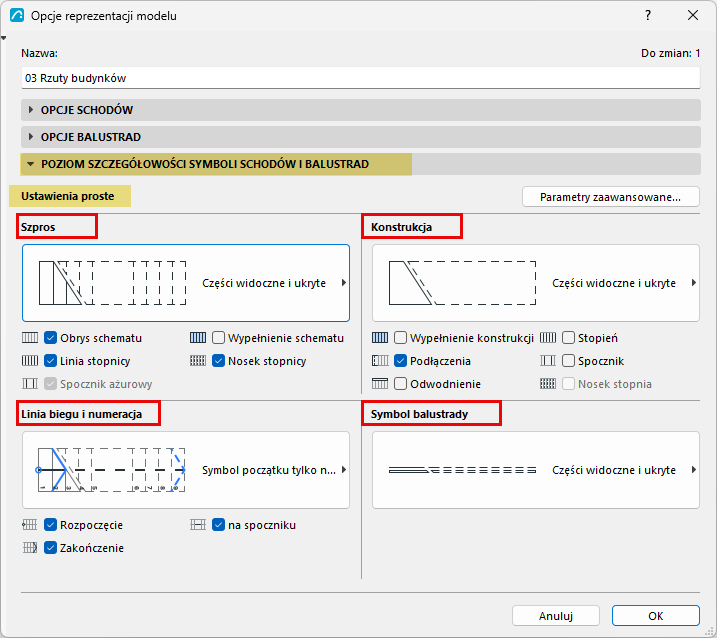This screenshot has height=638, width=717.
Task: Click the Anuluj button
Action: pyautogui.click(x=556, y=616)
